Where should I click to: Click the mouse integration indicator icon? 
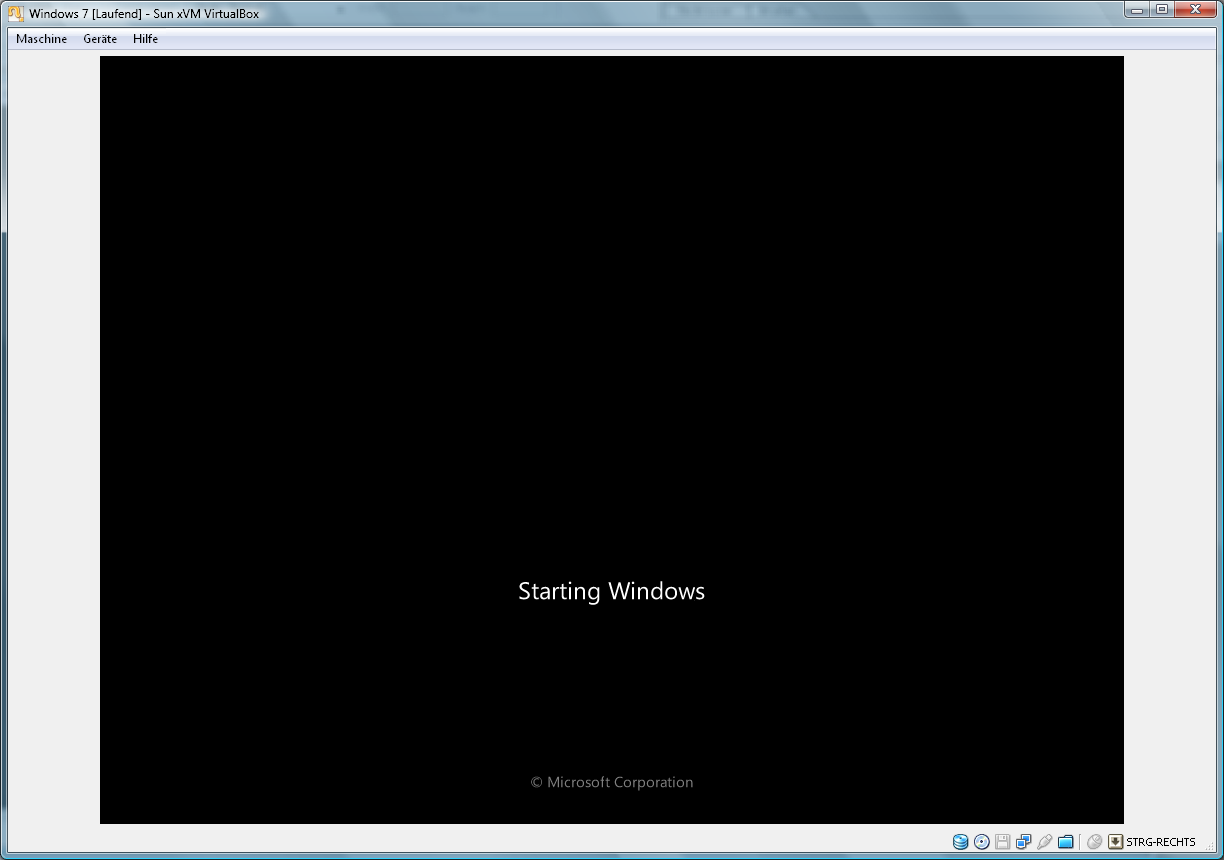tap(1095, 842)
